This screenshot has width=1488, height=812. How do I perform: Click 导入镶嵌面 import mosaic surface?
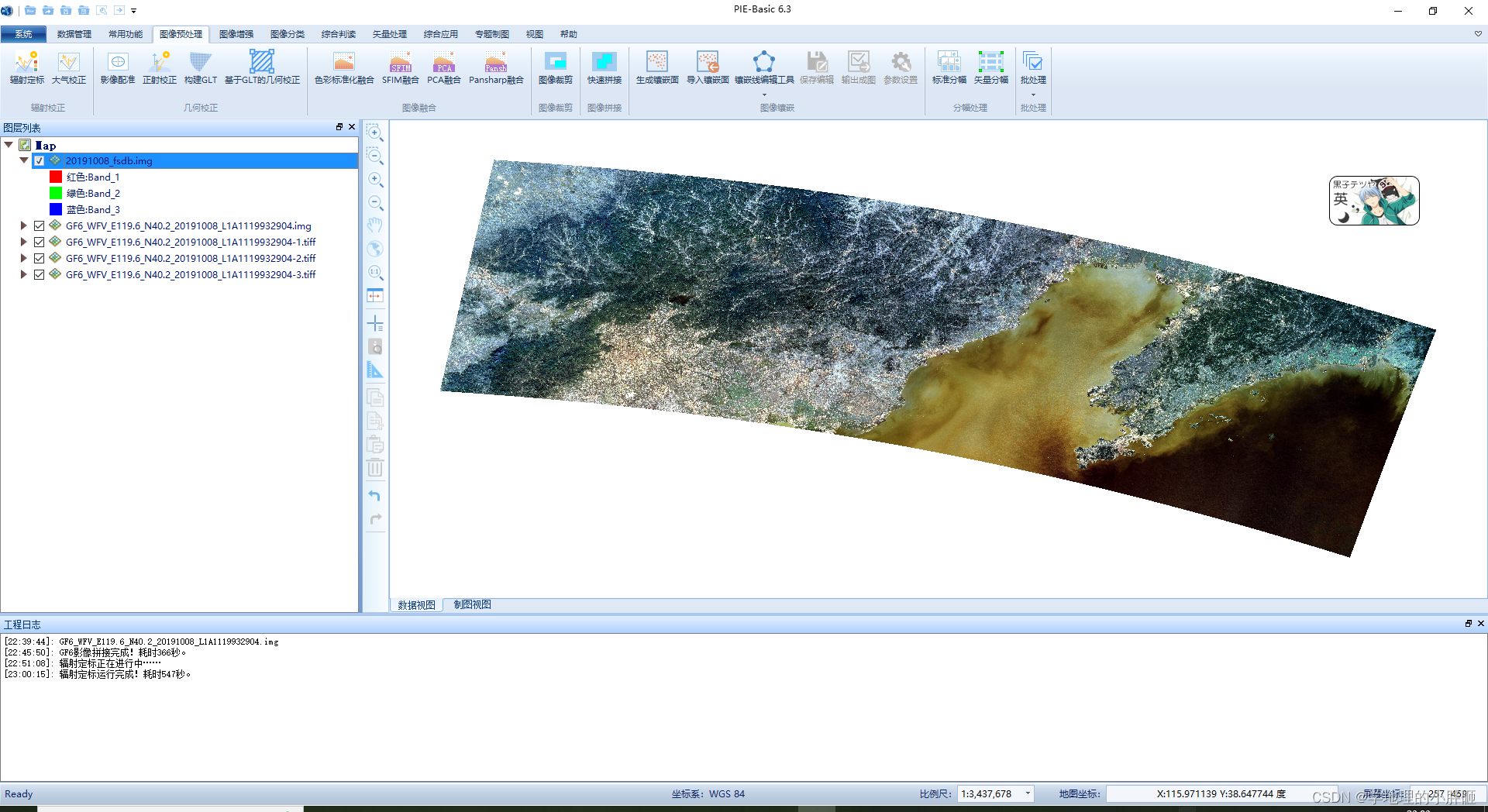pyautogui.click(x=708, y=67)
